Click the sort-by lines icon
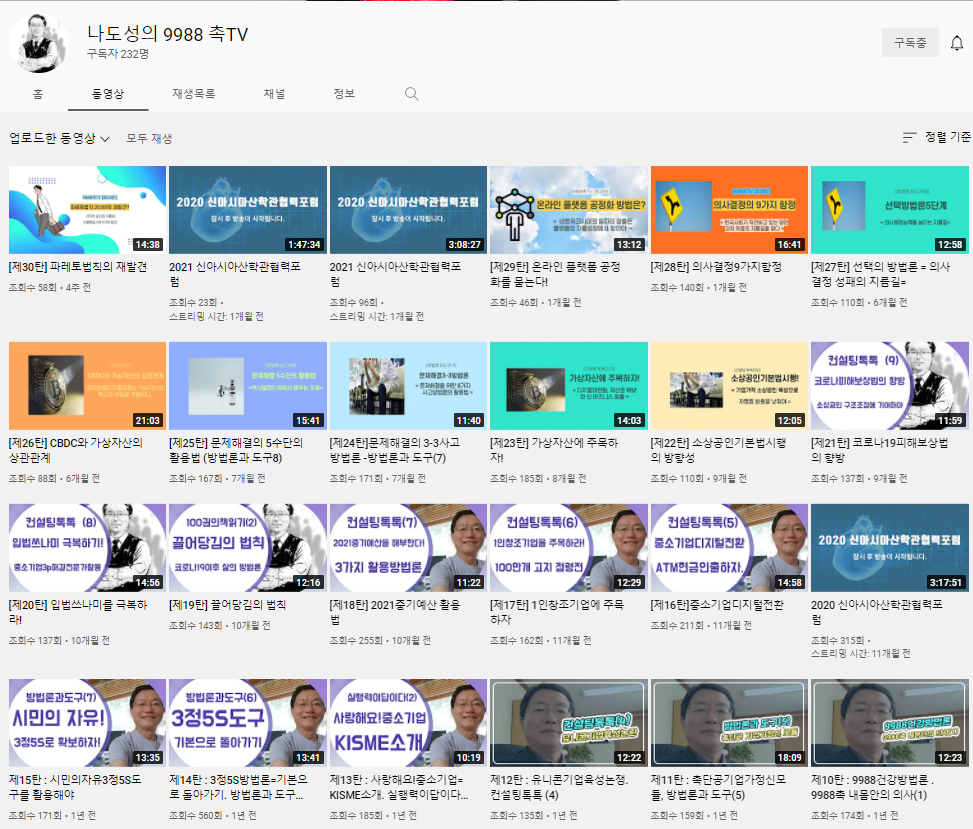The height and width of the screenshot is (829, 973). (x=909, y=137)
